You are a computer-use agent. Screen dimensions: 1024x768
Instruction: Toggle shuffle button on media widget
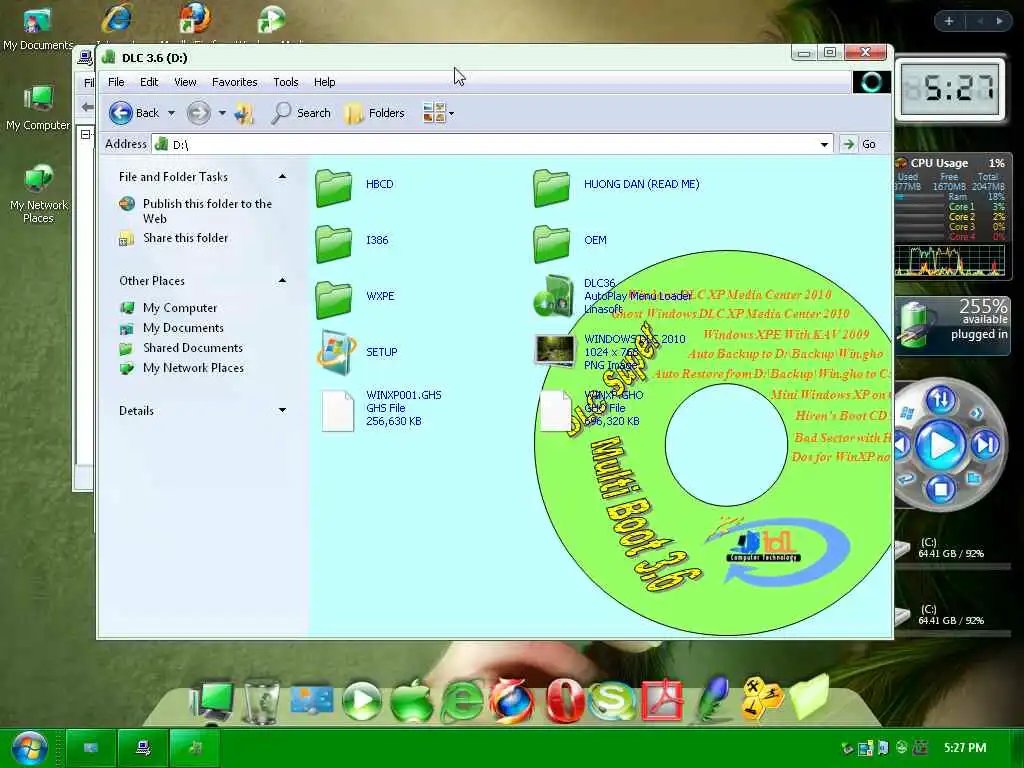(940, 399)
